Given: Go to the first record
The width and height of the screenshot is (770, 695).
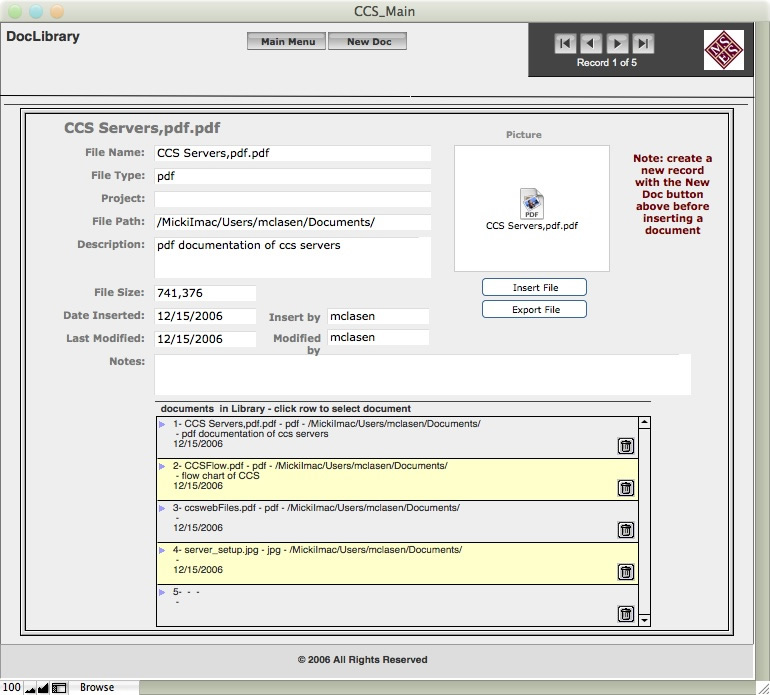Looking at the screenshot, I should click(565, 44).
